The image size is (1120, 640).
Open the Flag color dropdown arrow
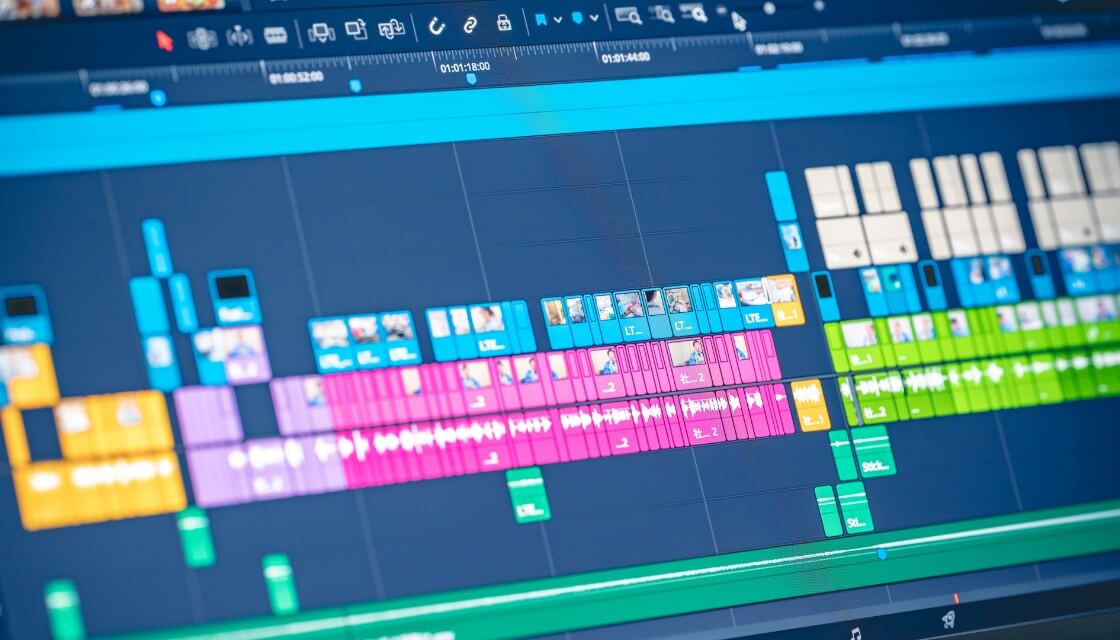tap(557, 19)
